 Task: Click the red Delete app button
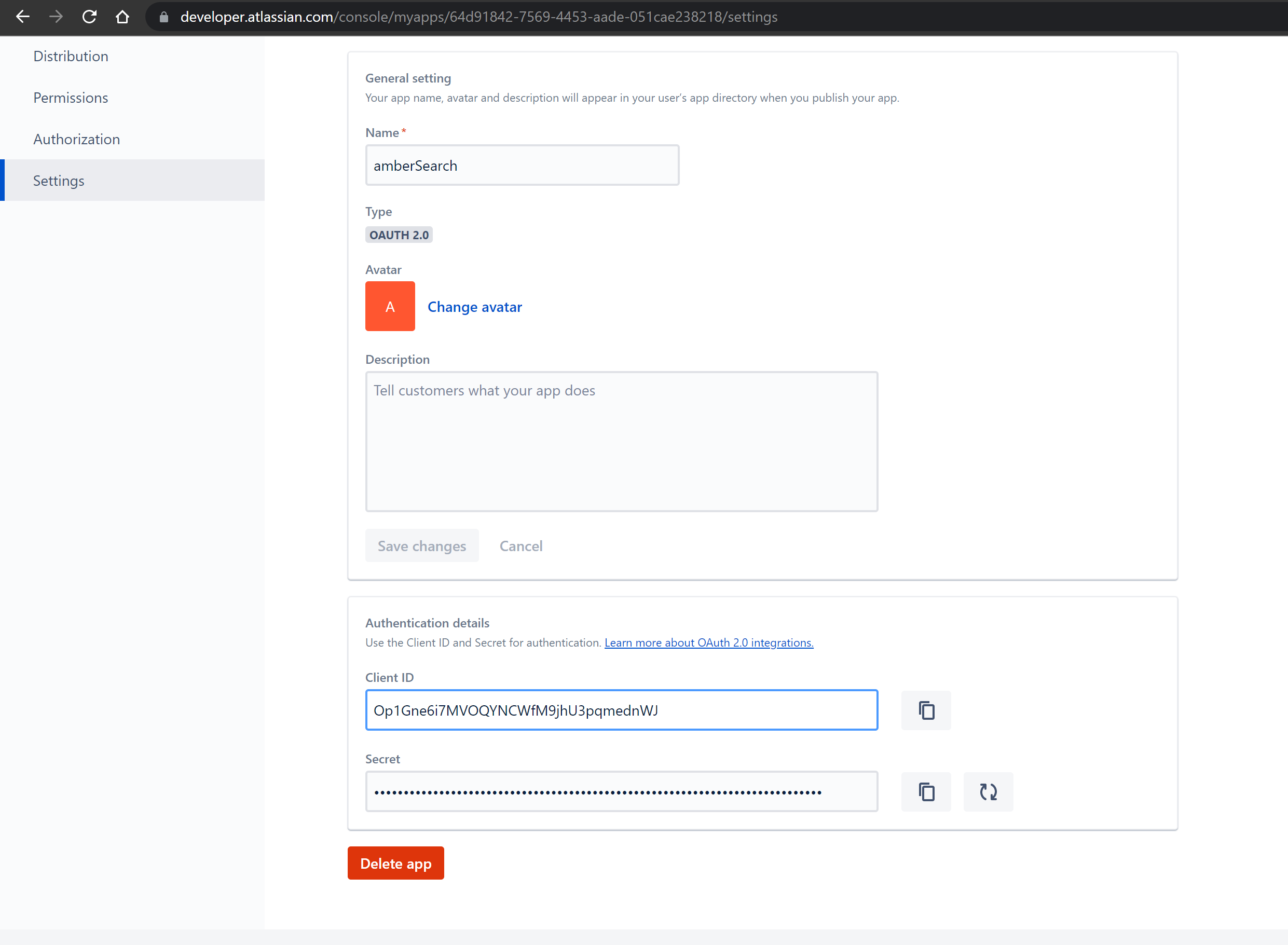click(396, 862)
